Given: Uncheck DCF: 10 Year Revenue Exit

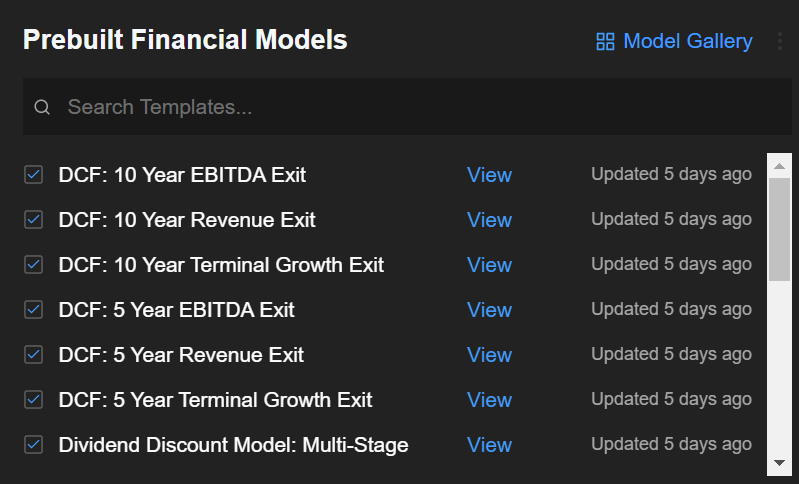Looking at the screenshot, I should point(34,220).
